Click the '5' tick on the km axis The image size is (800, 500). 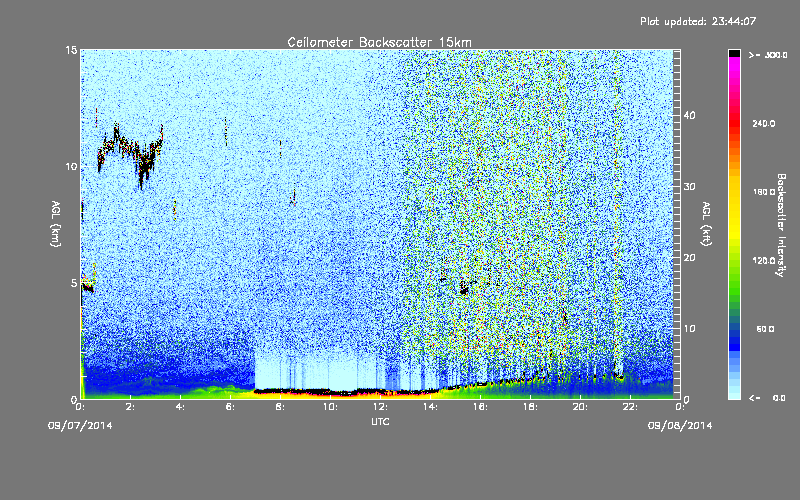tap(74, 283)
